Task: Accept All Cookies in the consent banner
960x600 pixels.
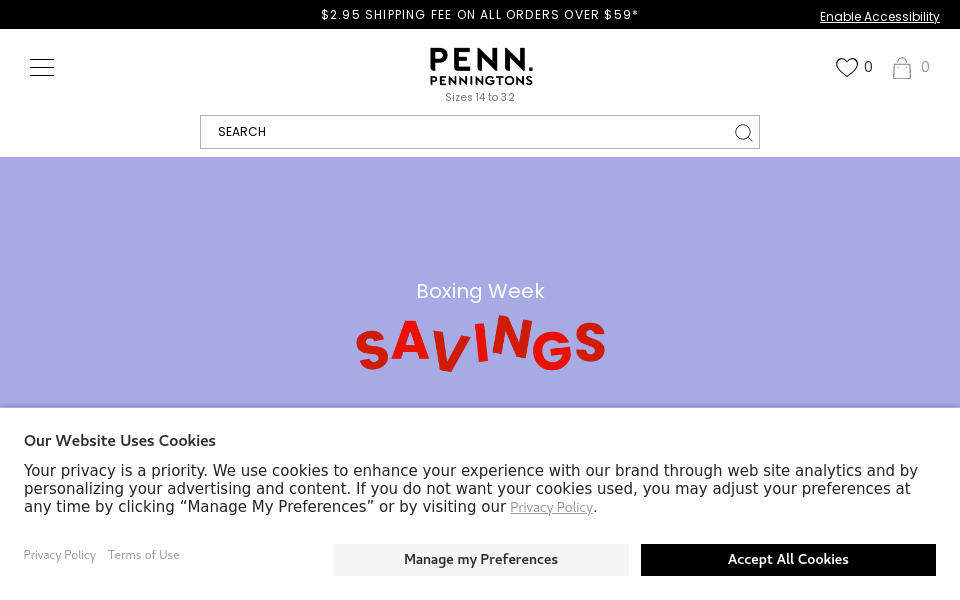Action: (788, 560)
